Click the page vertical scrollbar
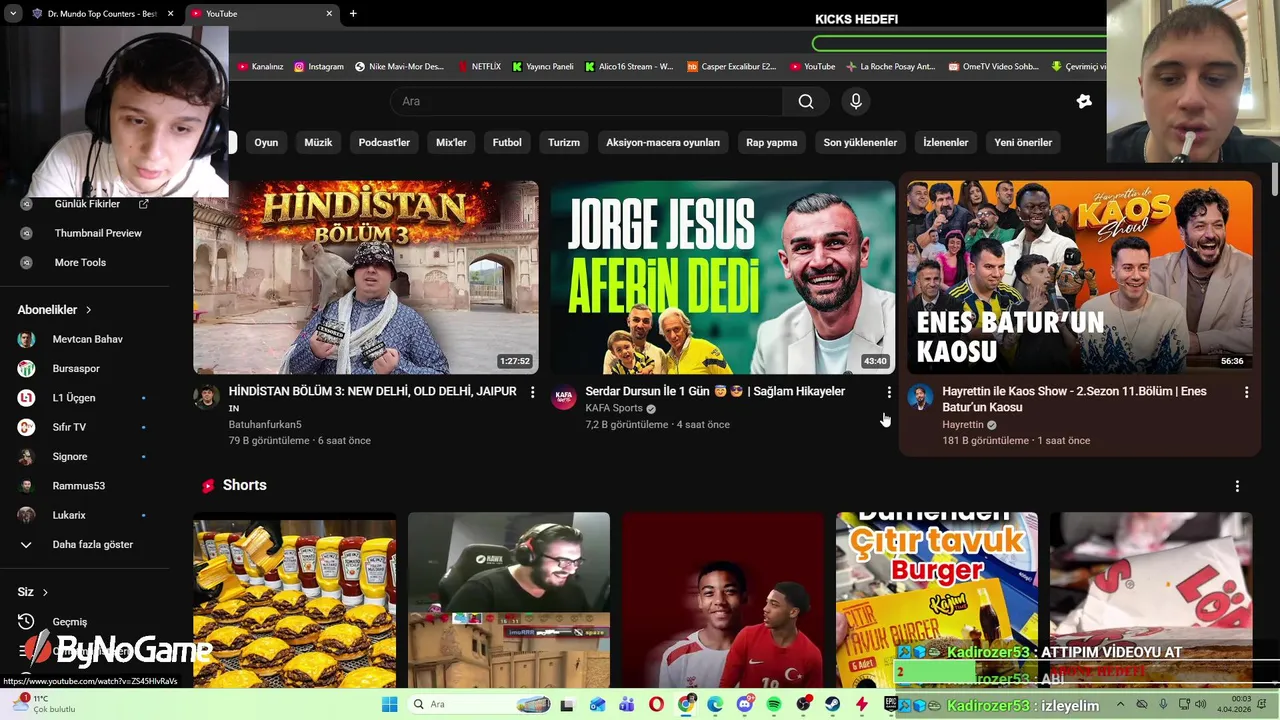The width and height of the screenshot is (1280, 720). 1275,177
